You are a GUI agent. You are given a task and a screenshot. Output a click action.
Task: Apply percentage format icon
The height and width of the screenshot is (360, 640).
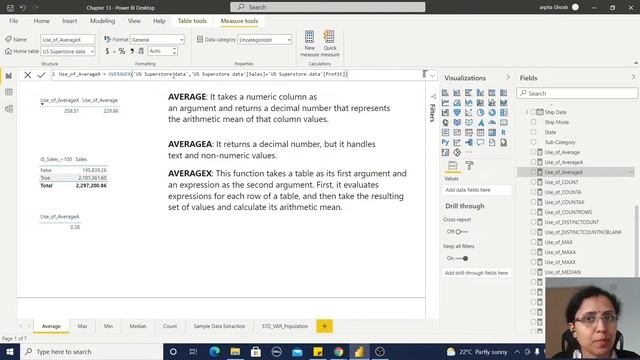[122, 51]
